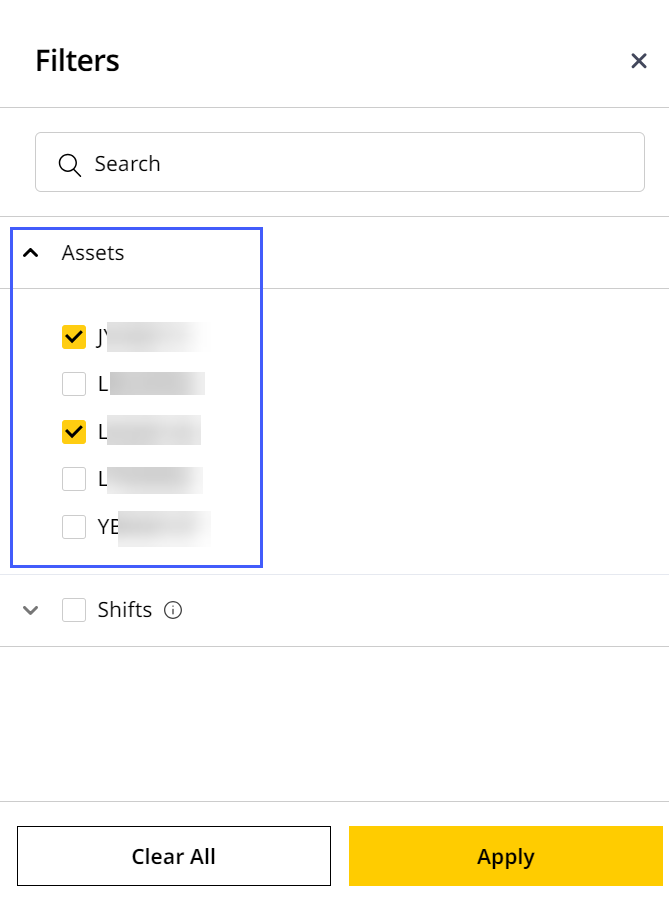Click the name label of the checked L asset
This screenshot has height=908, width=669.
coord(149,431)
